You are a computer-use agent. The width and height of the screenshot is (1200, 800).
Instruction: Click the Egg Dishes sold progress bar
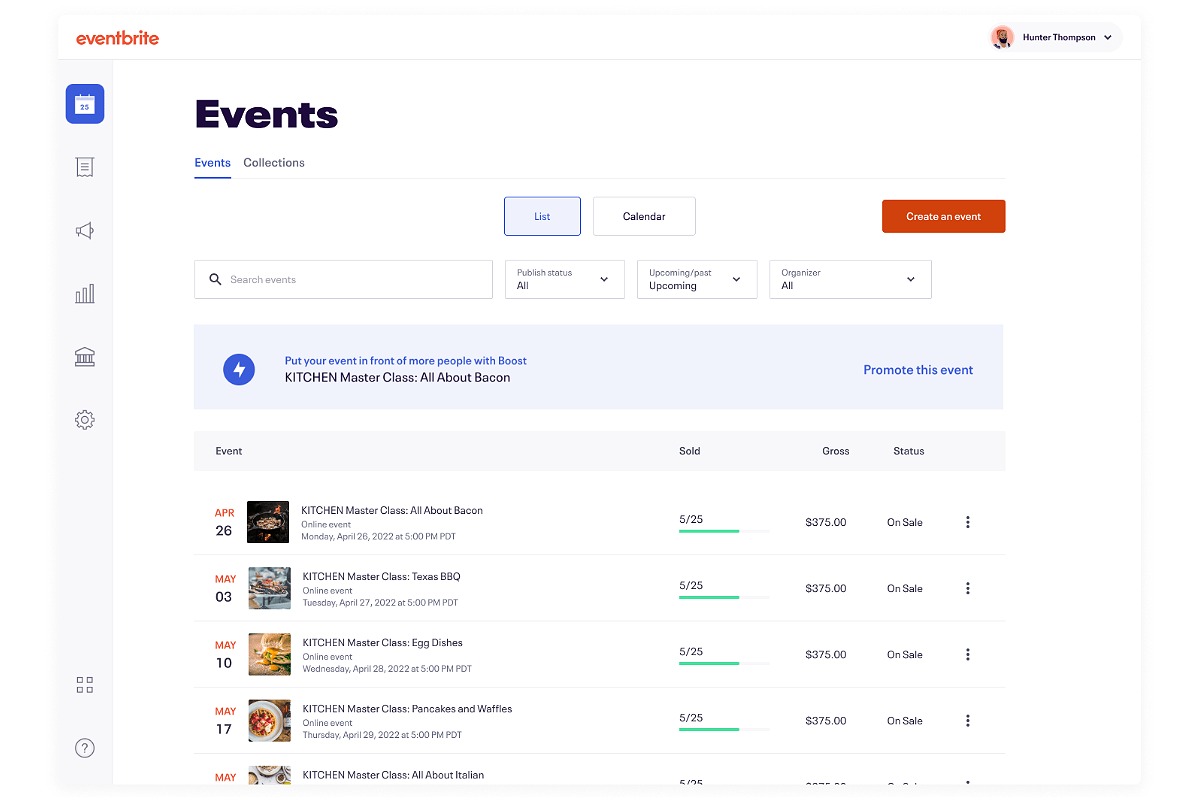[x=724, y=663]
